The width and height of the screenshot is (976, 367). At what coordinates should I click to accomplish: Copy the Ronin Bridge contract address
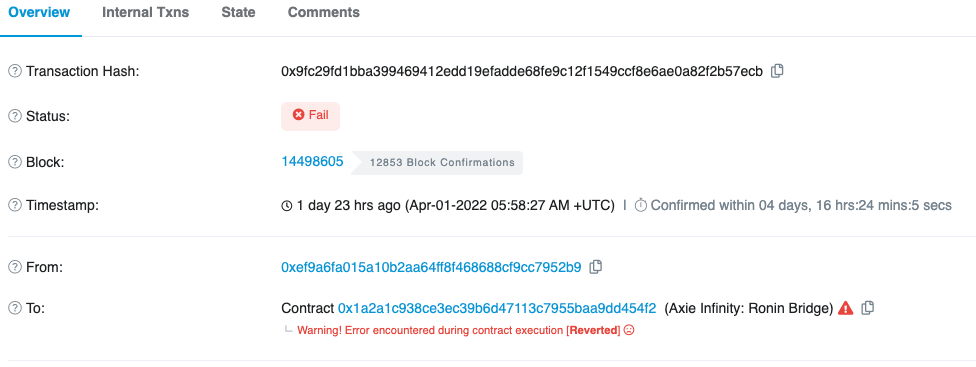click(868, 307)
